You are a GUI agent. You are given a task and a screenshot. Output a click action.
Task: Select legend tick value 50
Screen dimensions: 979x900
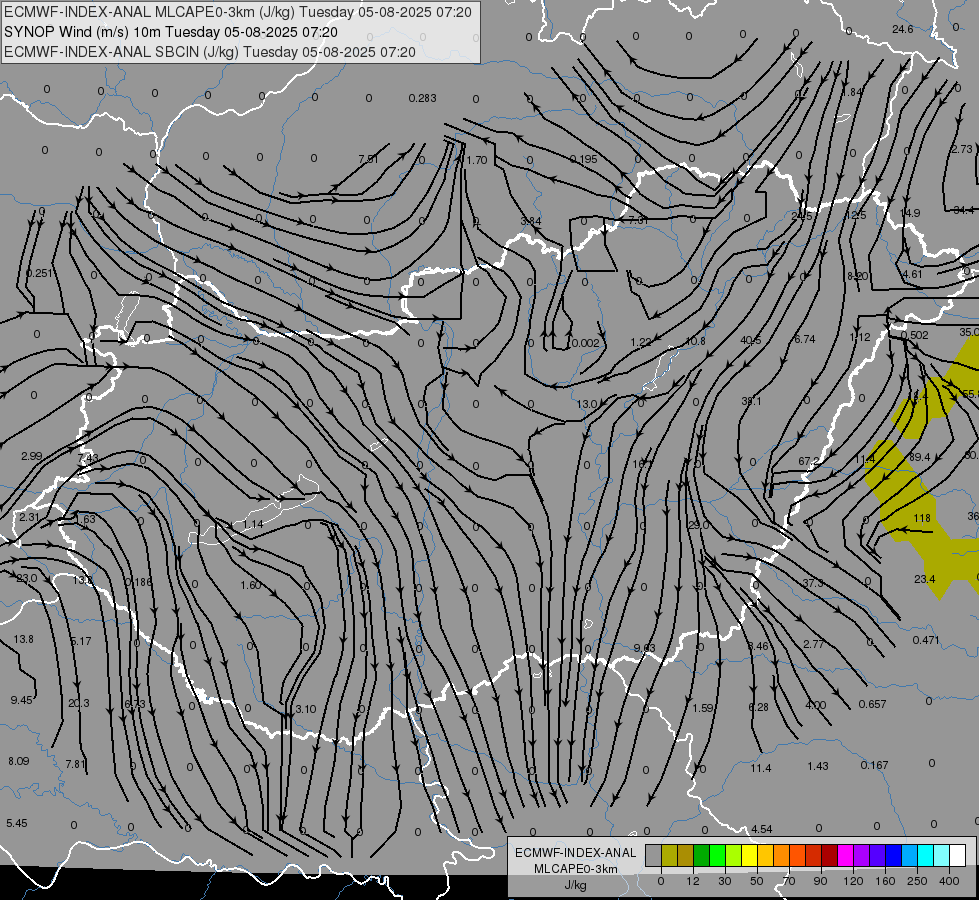pos(757,881)
